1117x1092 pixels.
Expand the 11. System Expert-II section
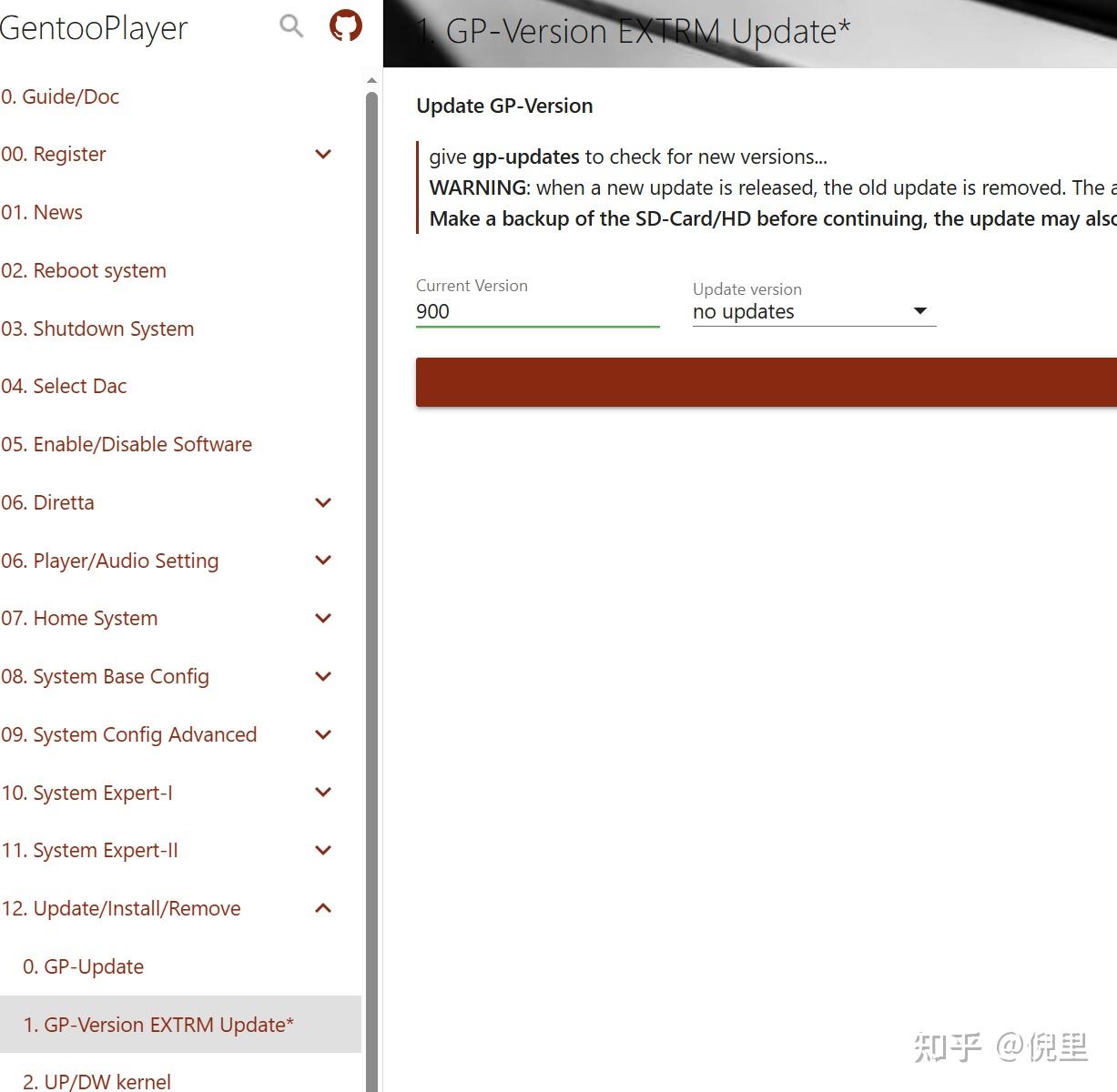(x=323, y=851)
